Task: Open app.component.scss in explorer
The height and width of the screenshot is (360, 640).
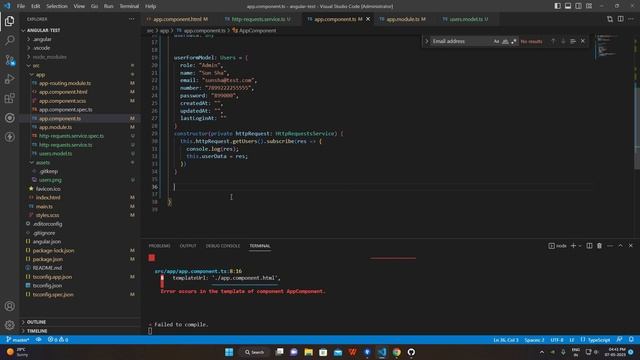Action: (62, 101)
